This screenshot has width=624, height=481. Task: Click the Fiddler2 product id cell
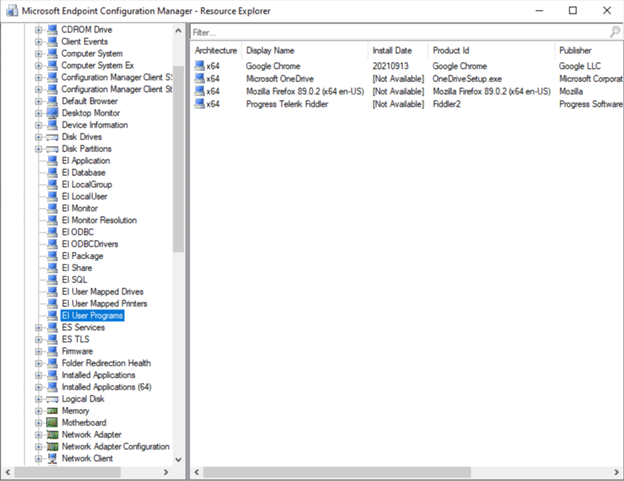(447, 104)
